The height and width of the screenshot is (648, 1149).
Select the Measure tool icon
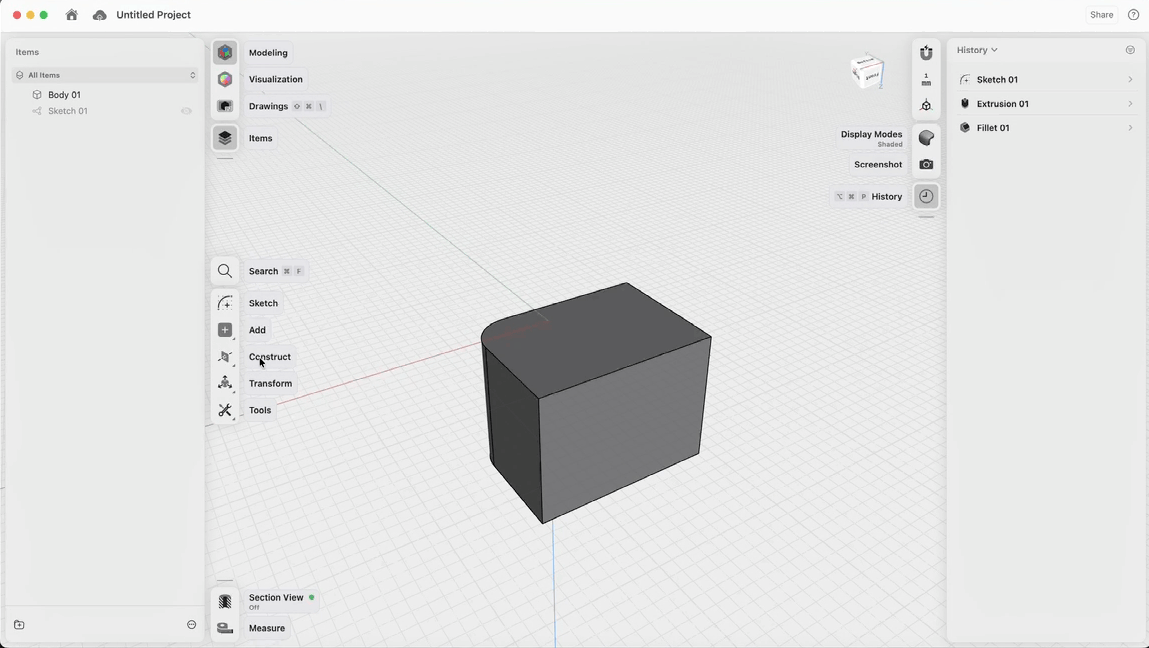[x=225, y=628]
